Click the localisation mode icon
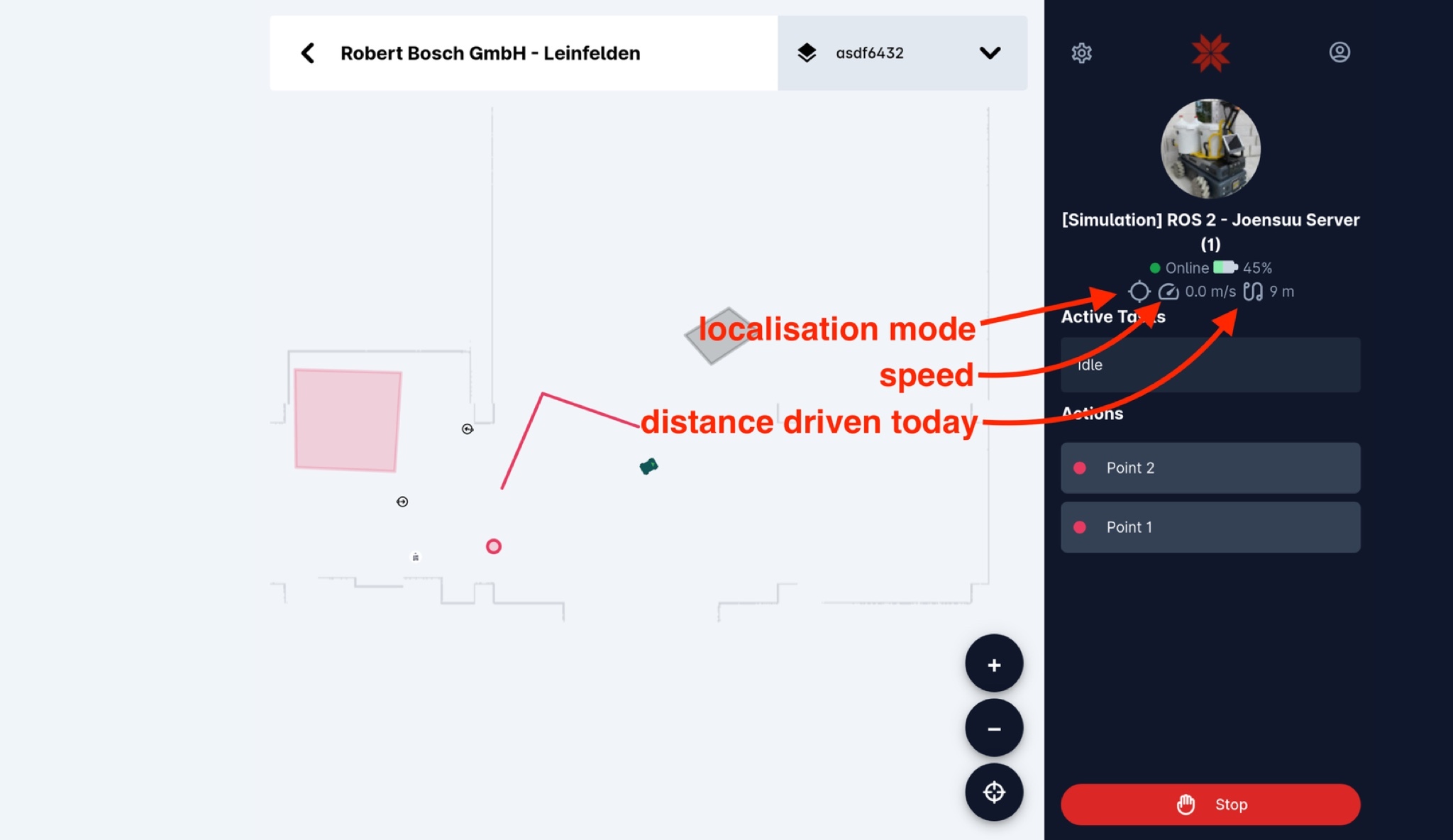Image resolution: width=1453 pixels, height=840 pixels. click(x=1138, y=291)
